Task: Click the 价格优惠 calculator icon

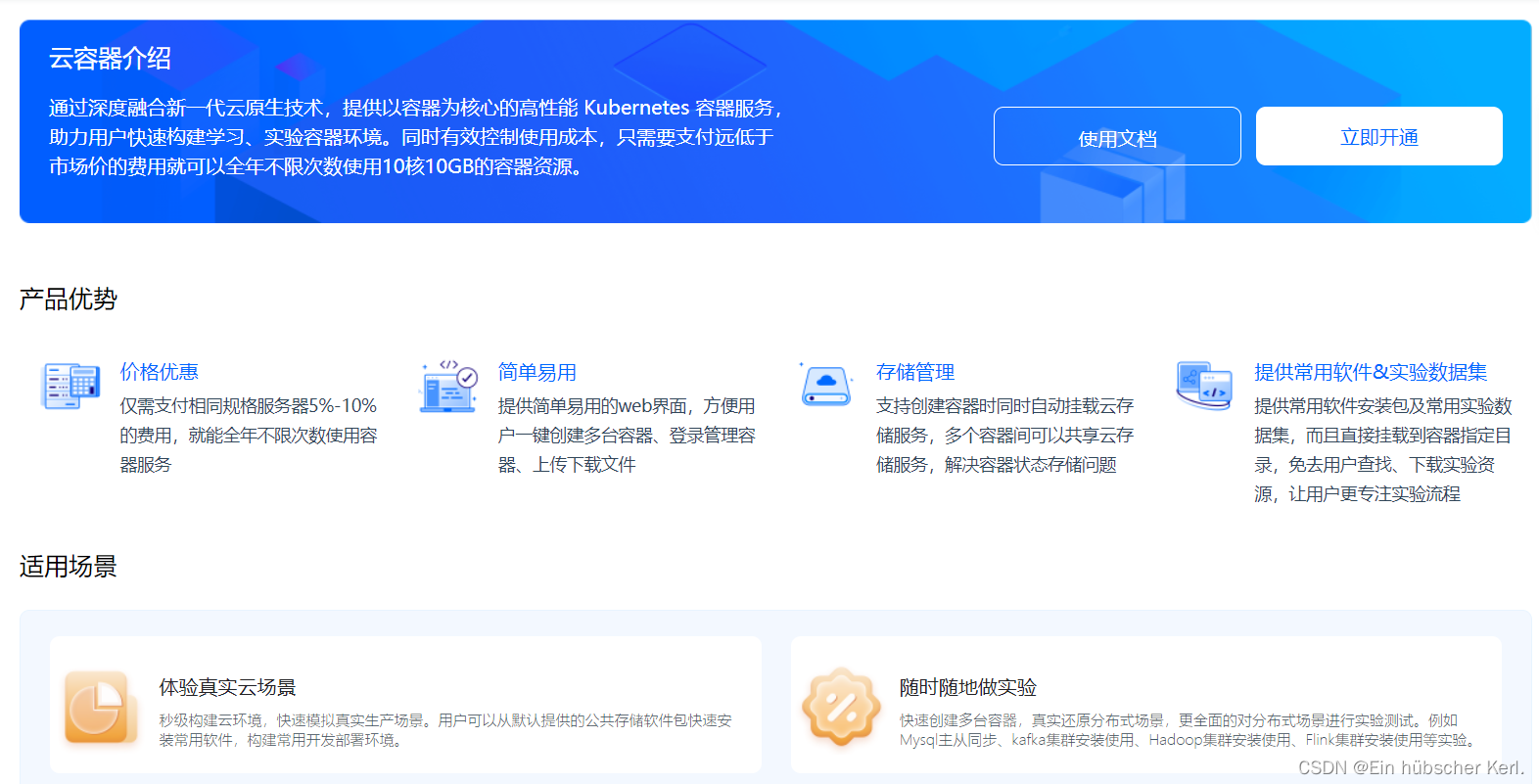Action: tap(70, 386)
